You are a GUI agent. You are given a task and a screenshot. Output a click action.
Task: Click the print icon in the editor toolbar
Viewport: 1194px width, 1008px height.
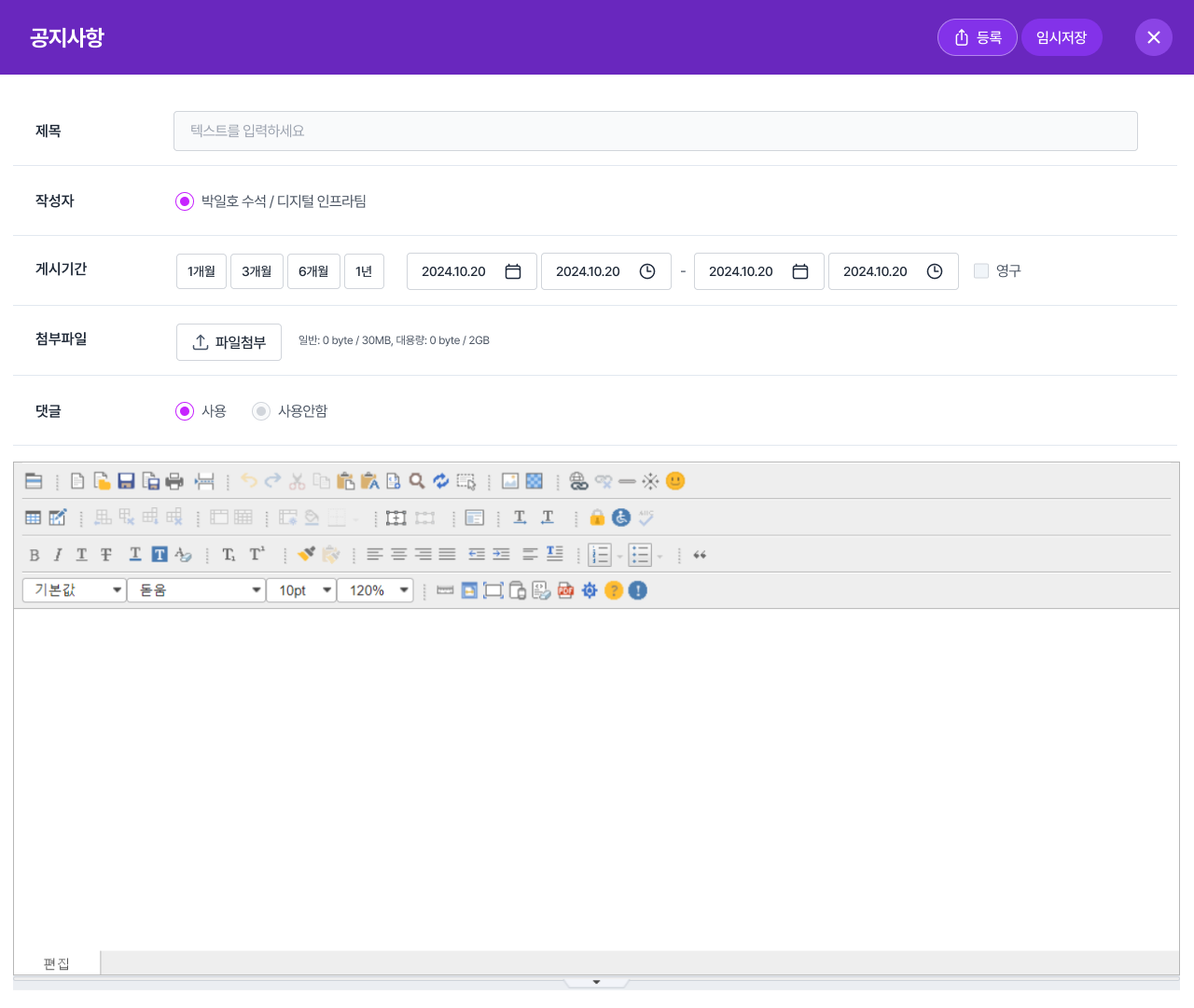[x=174, y=481]
